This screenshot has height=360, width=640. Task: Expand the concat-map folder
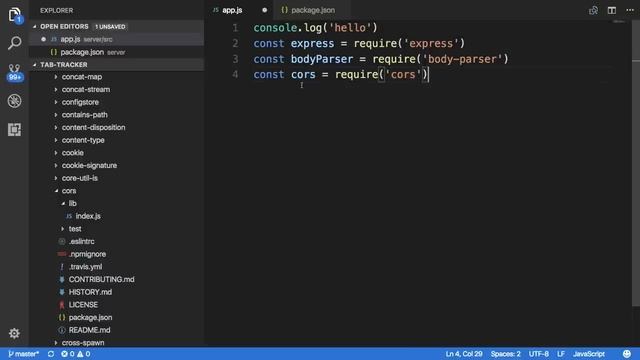click(x=82, y=77)
